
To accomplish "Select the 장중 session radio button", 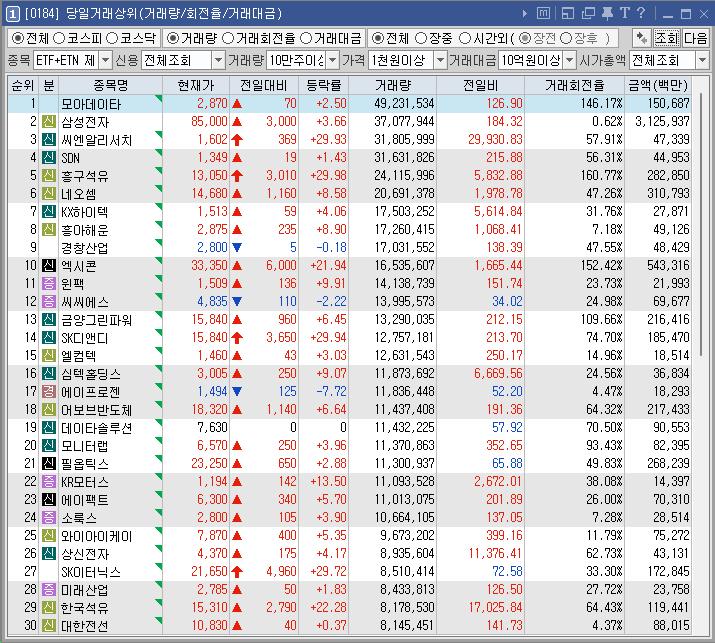I will coord(421,38).
